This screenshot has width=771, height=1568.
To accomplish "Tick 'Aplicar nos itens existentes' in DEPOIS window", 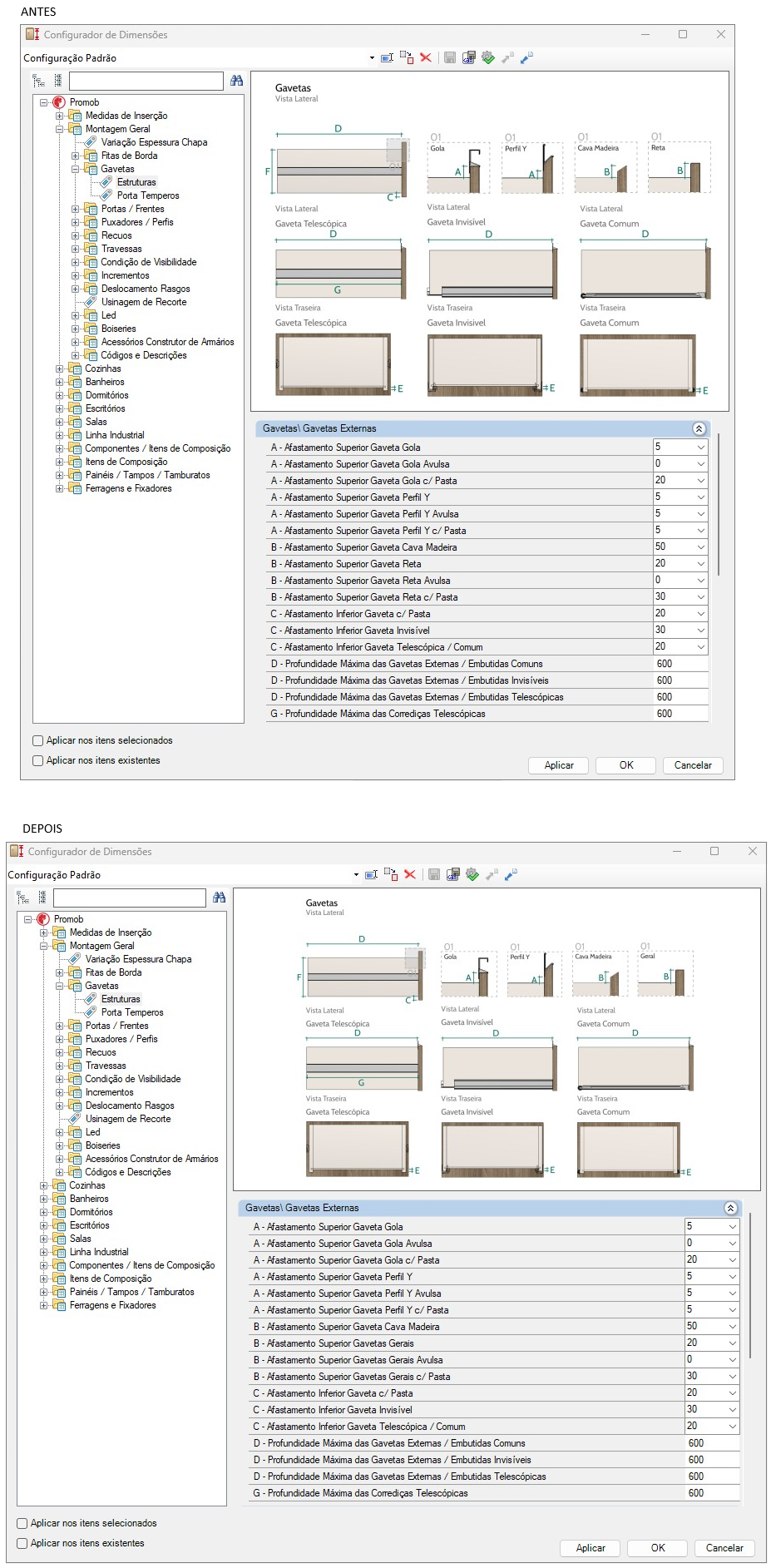I will pos(22,1543).
